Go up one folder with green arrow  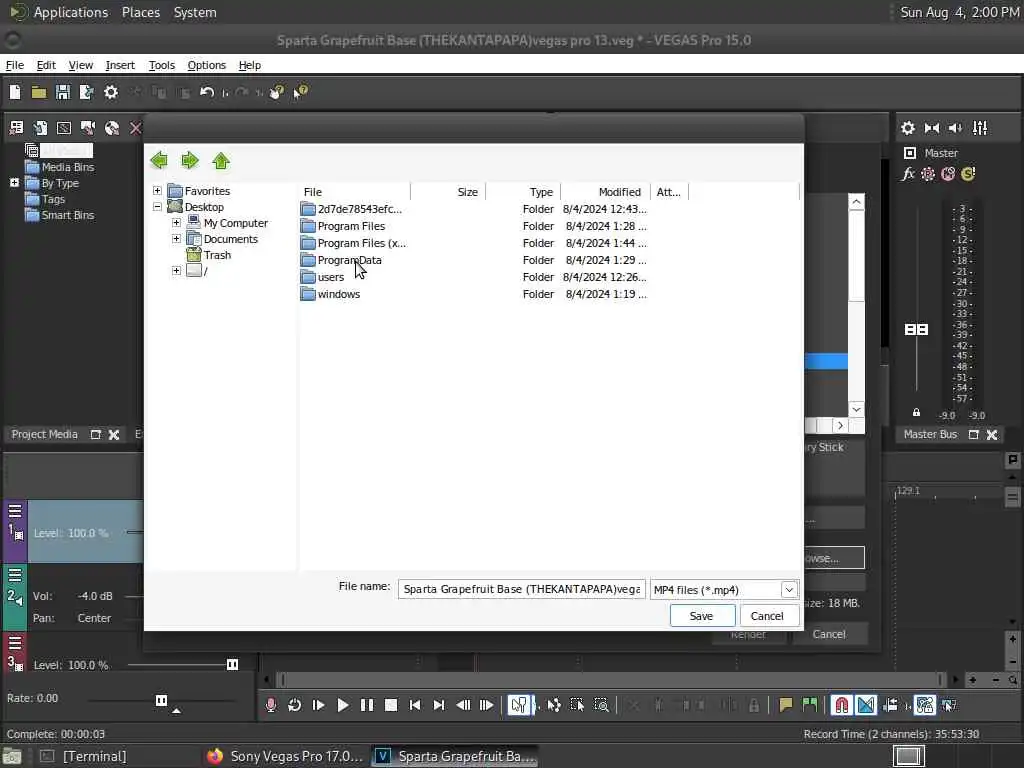click(221, 161)
